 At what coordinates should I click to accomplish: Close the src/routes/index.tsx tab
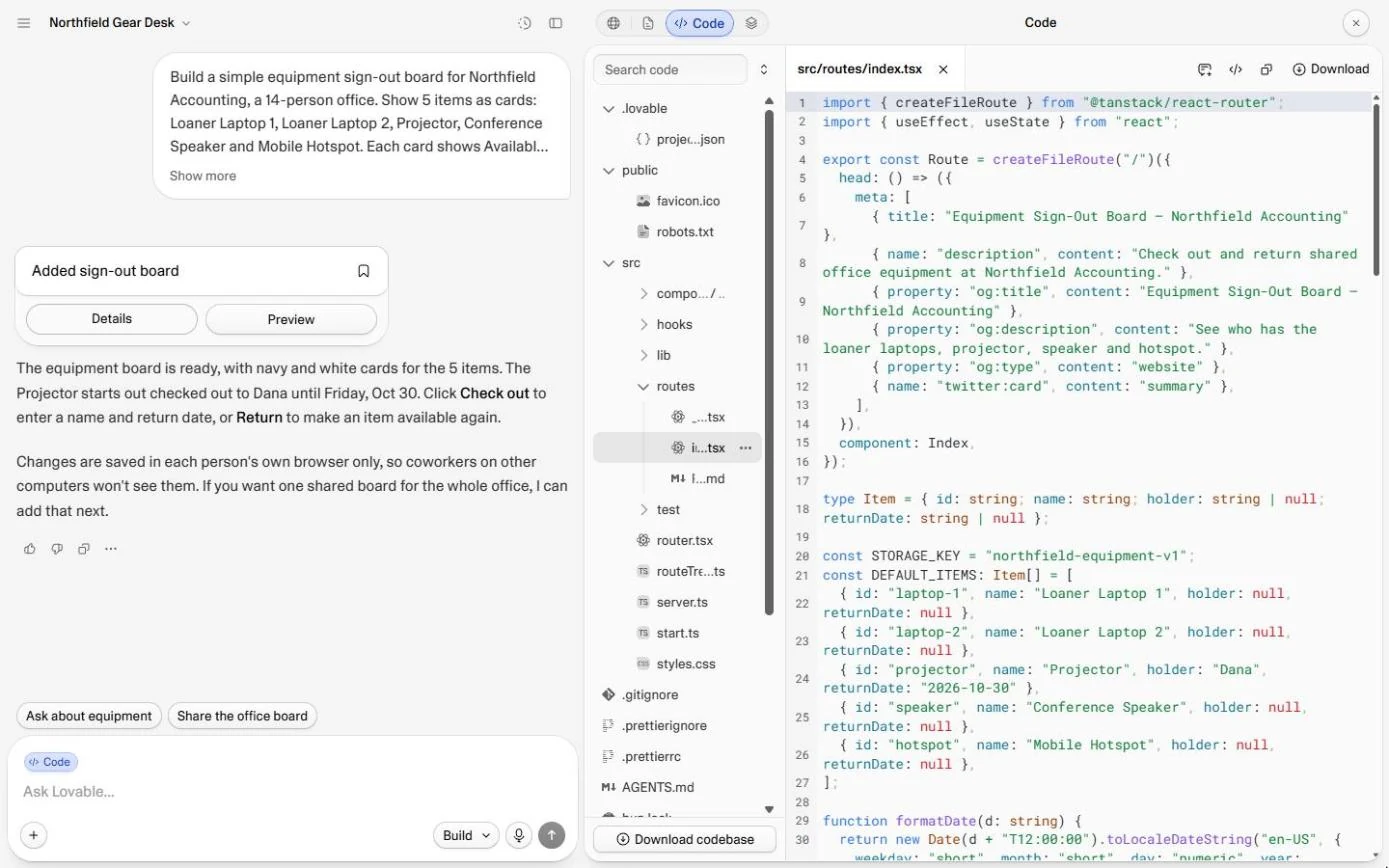coord(943,70)
